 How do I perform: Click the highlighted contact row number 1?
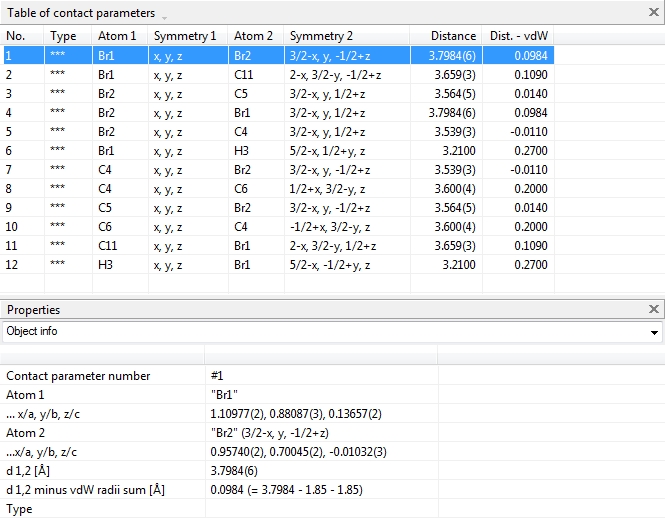pos(22,56)
